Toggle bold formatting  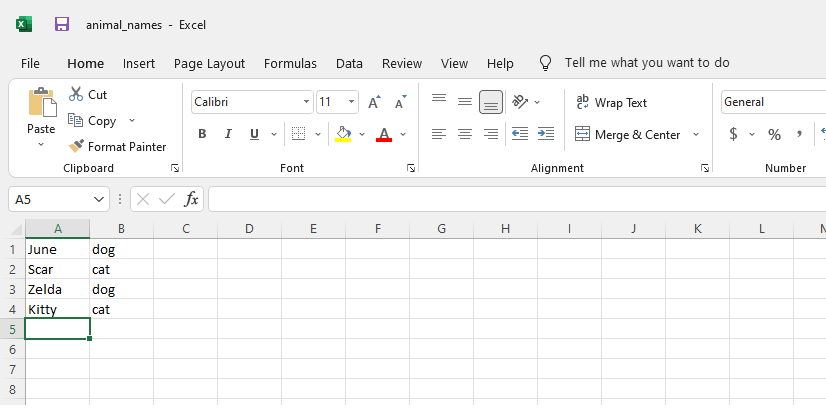point(202,134)
